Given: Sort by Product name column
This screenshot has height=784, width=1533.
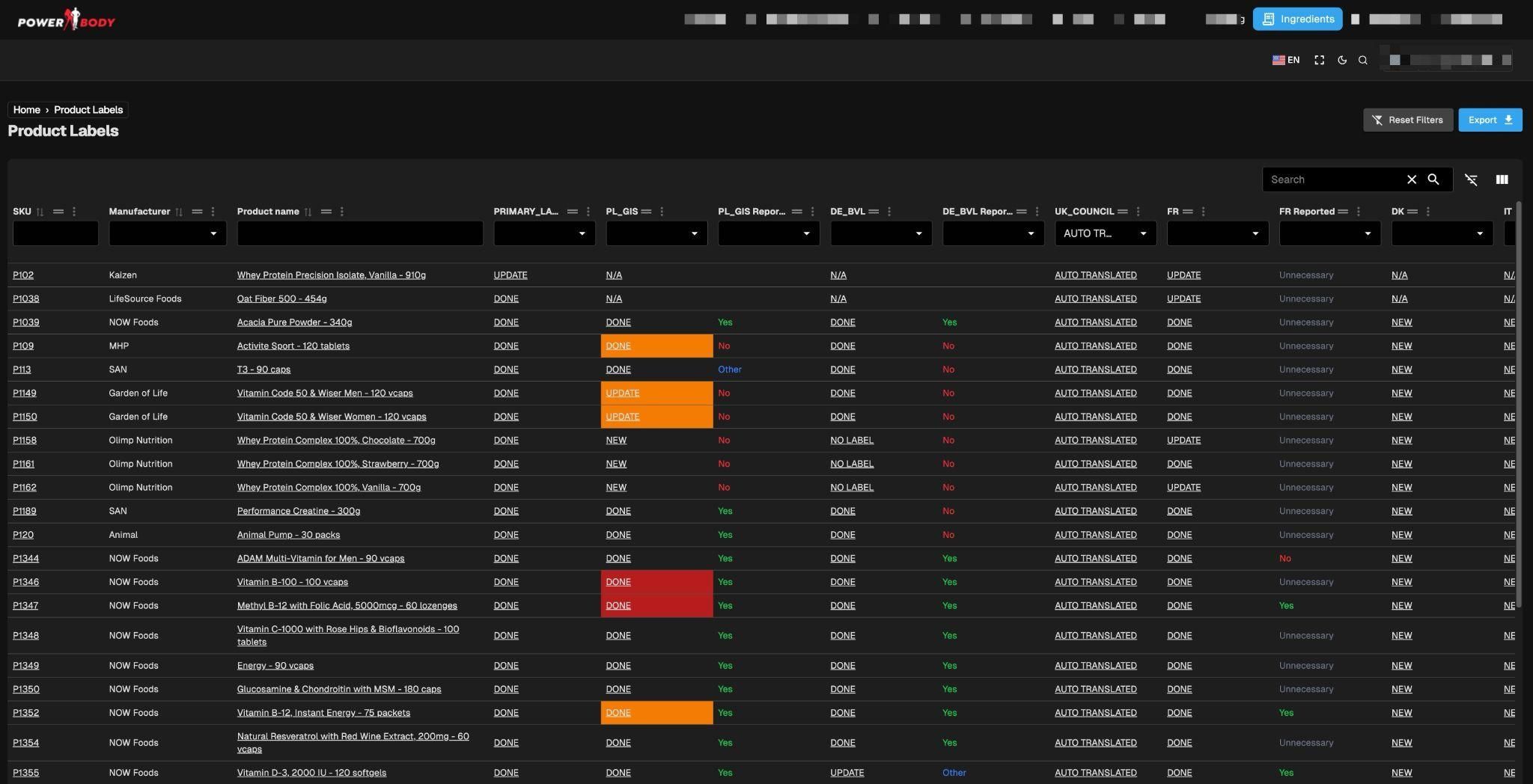Looking at the screenshot, I should click(308, 212).
